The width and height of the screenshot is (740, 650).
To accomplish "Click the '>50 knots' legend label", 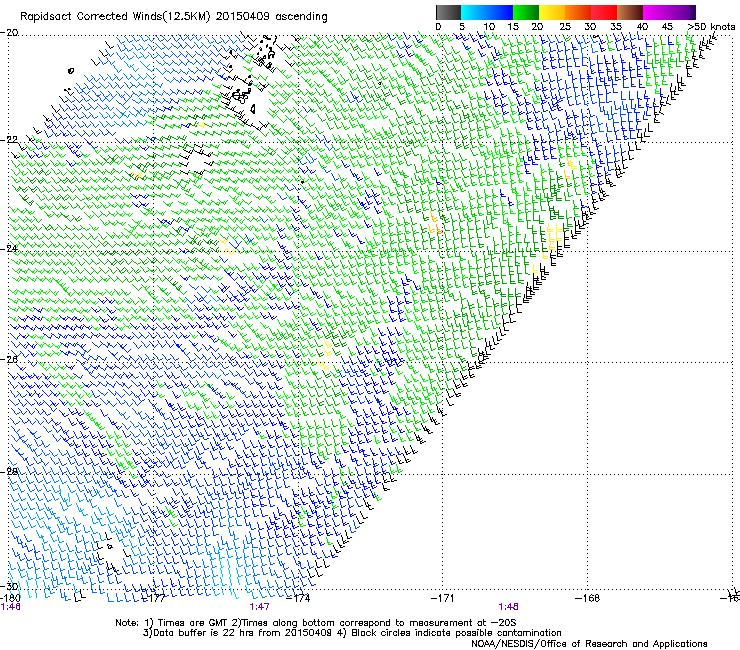I will coord(711,27).
